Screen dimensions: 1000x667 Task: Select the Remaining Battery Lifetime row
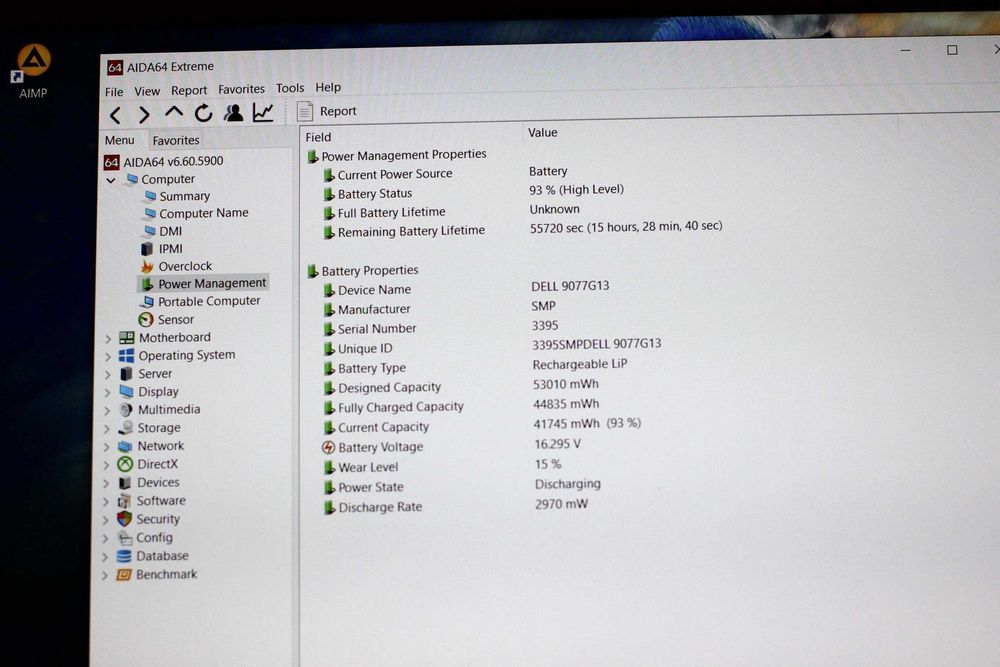pos(523,229)
